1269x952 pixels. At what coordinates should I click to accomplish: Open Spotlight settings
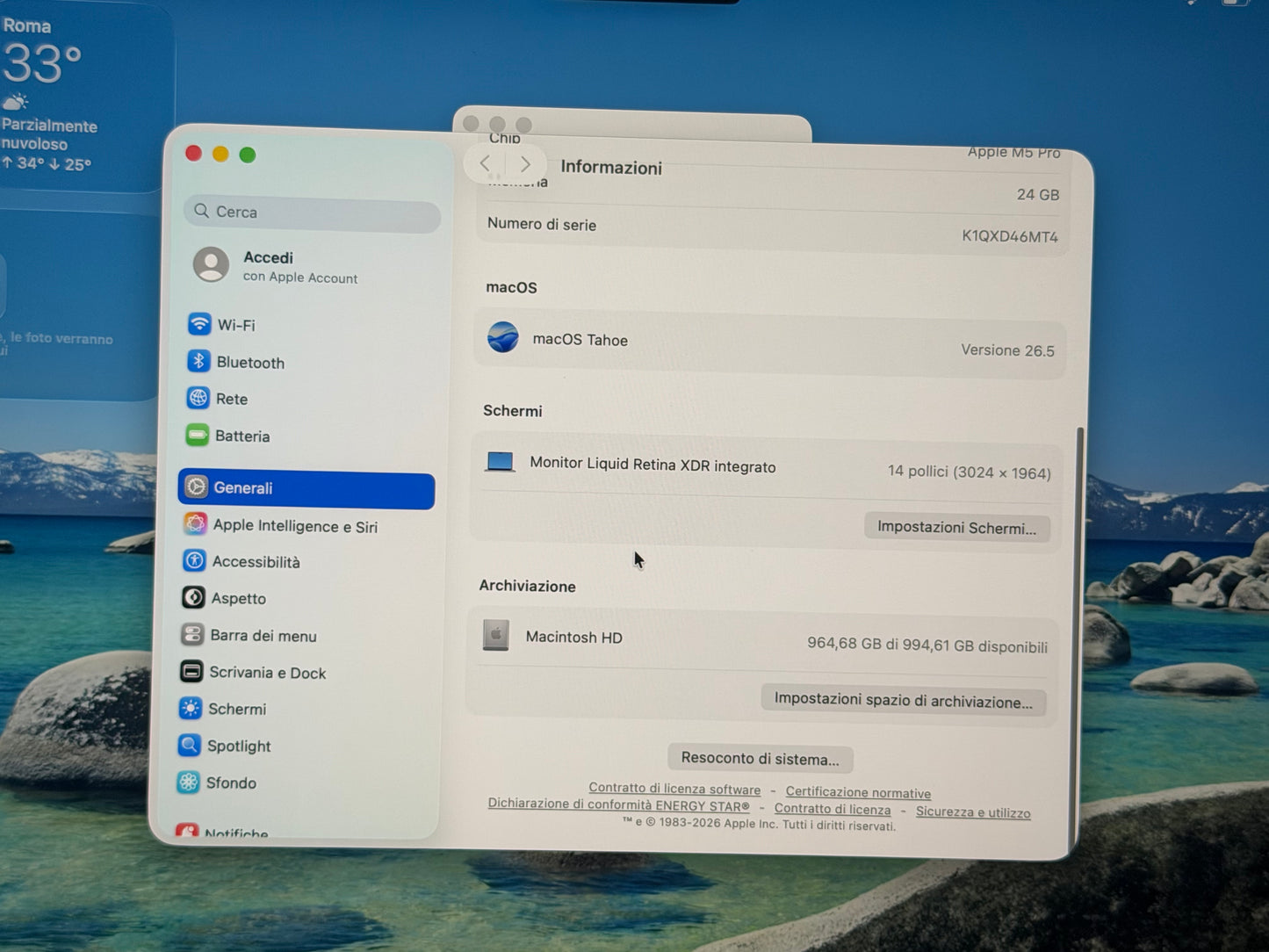coord(224,746)
